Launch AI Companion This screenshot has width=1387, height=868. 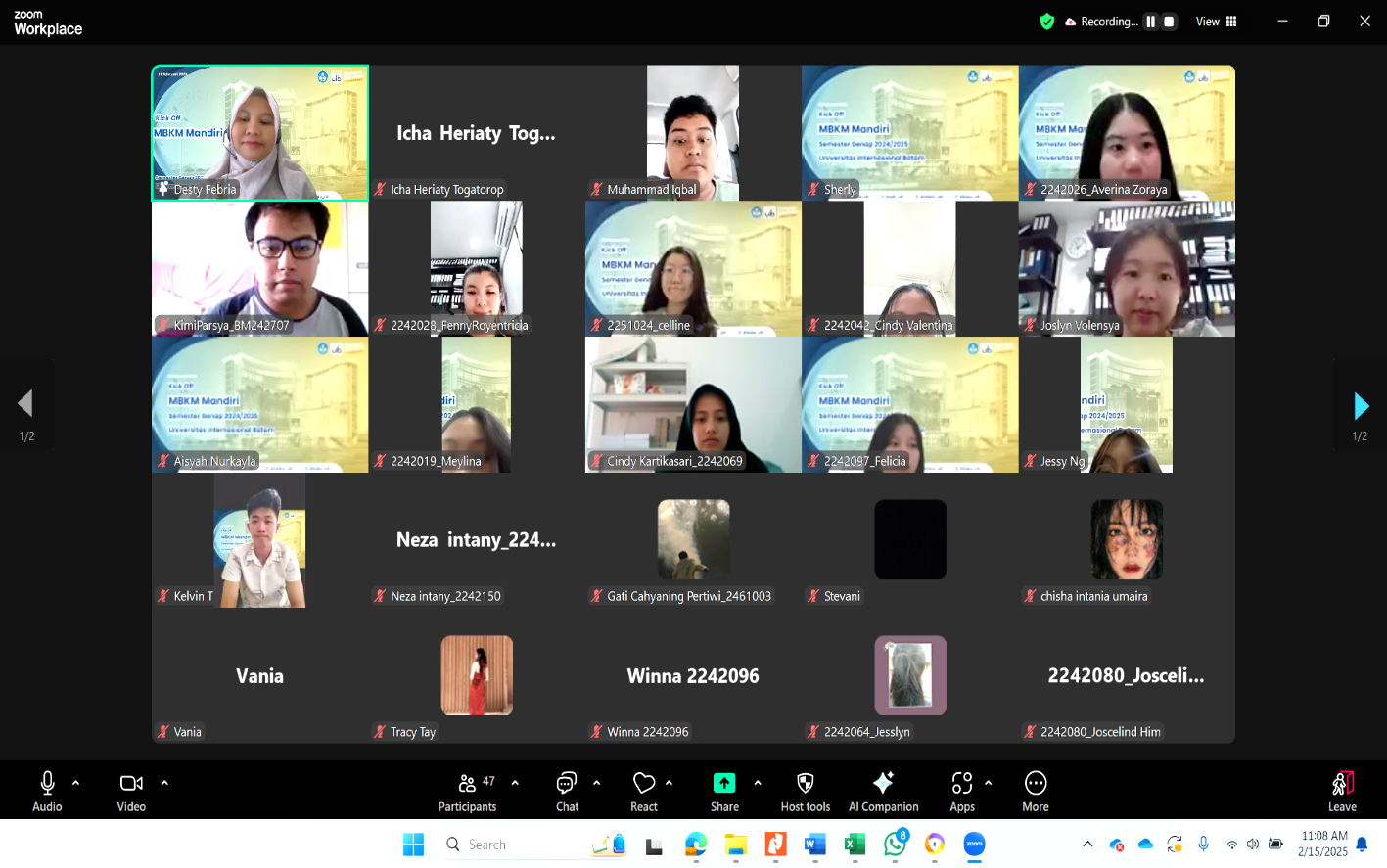pos(883,791)
